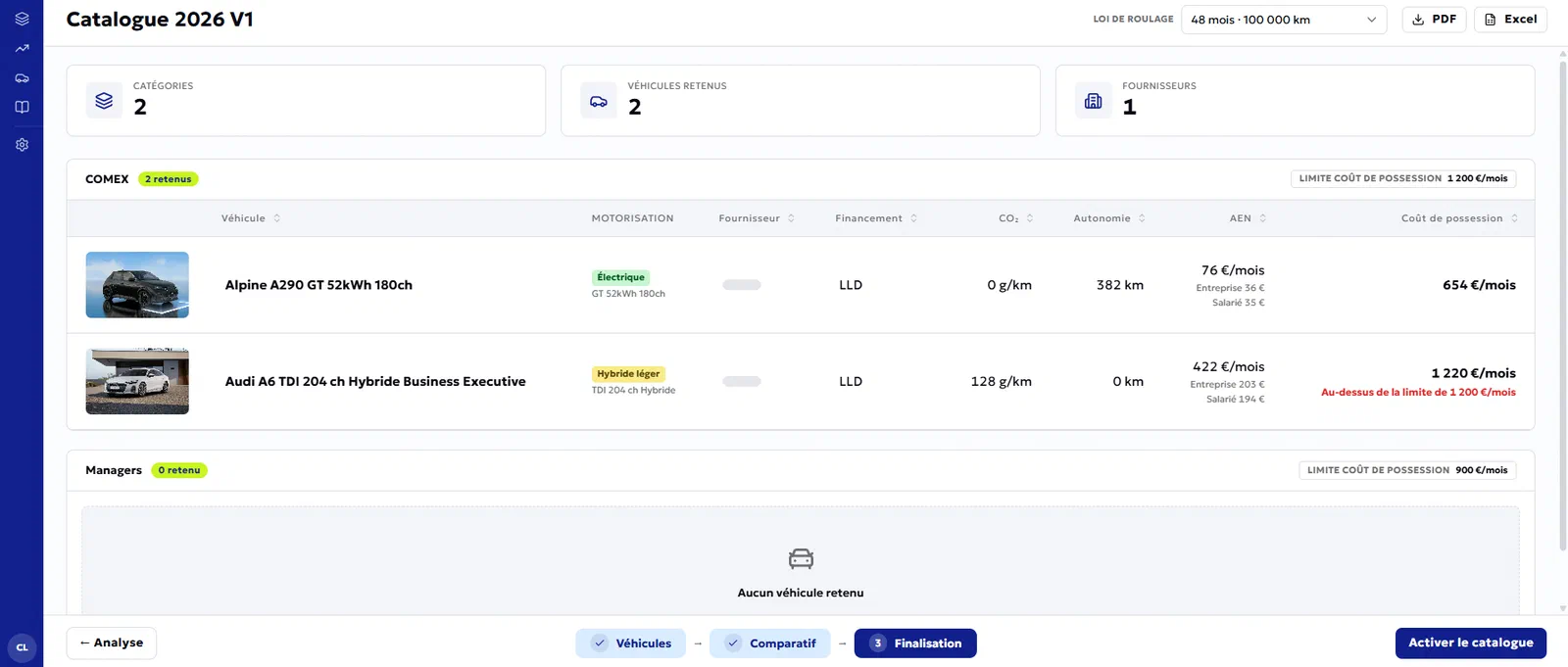Image resolution: width=1568 pixels, height=667 pixels.
Task: Click the Alpine A290 thumbnail image
Action: [x=137, y=285]
